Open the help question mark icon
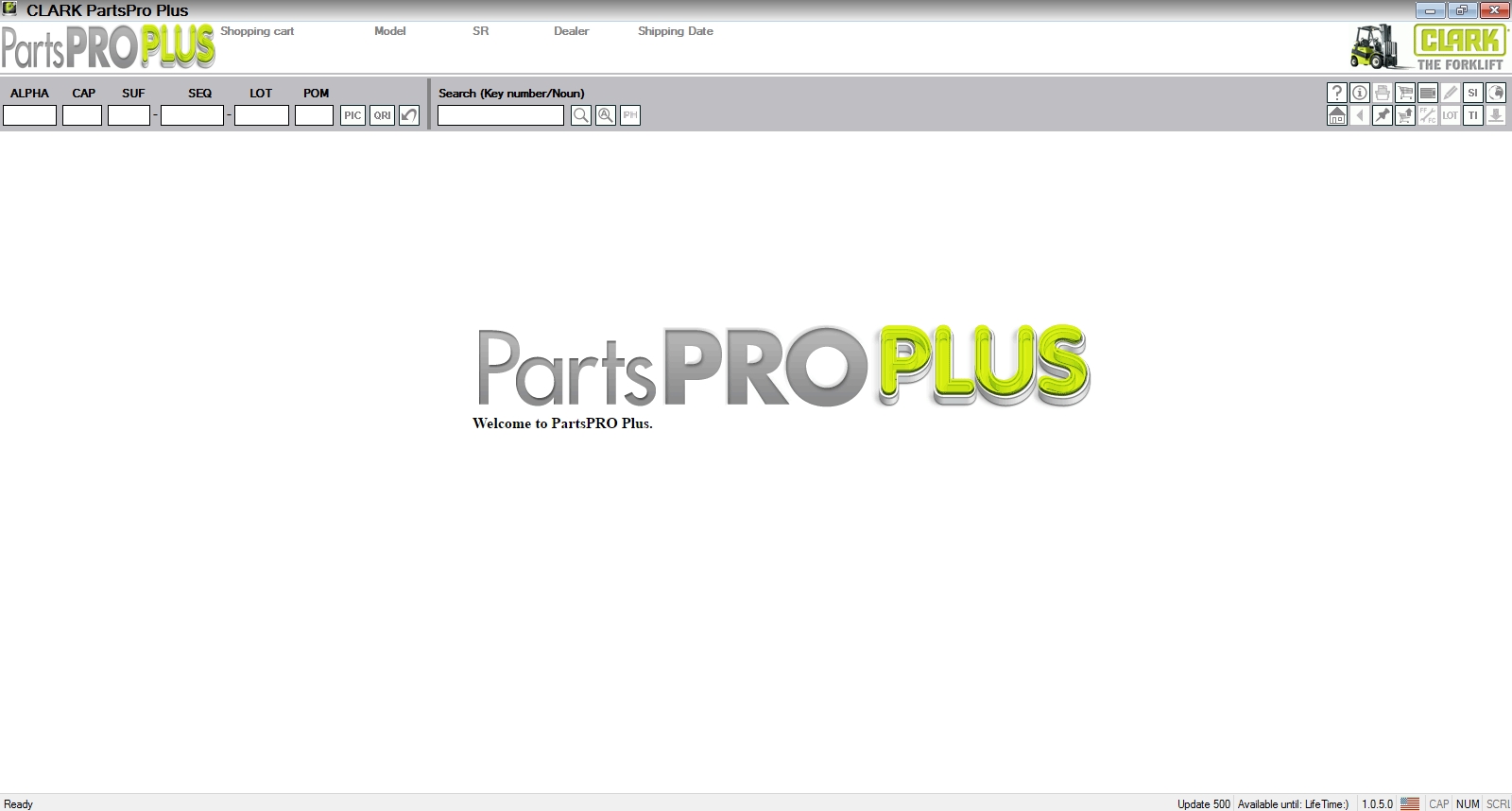The image size is (1512, 811). (x=1337, y=93)
